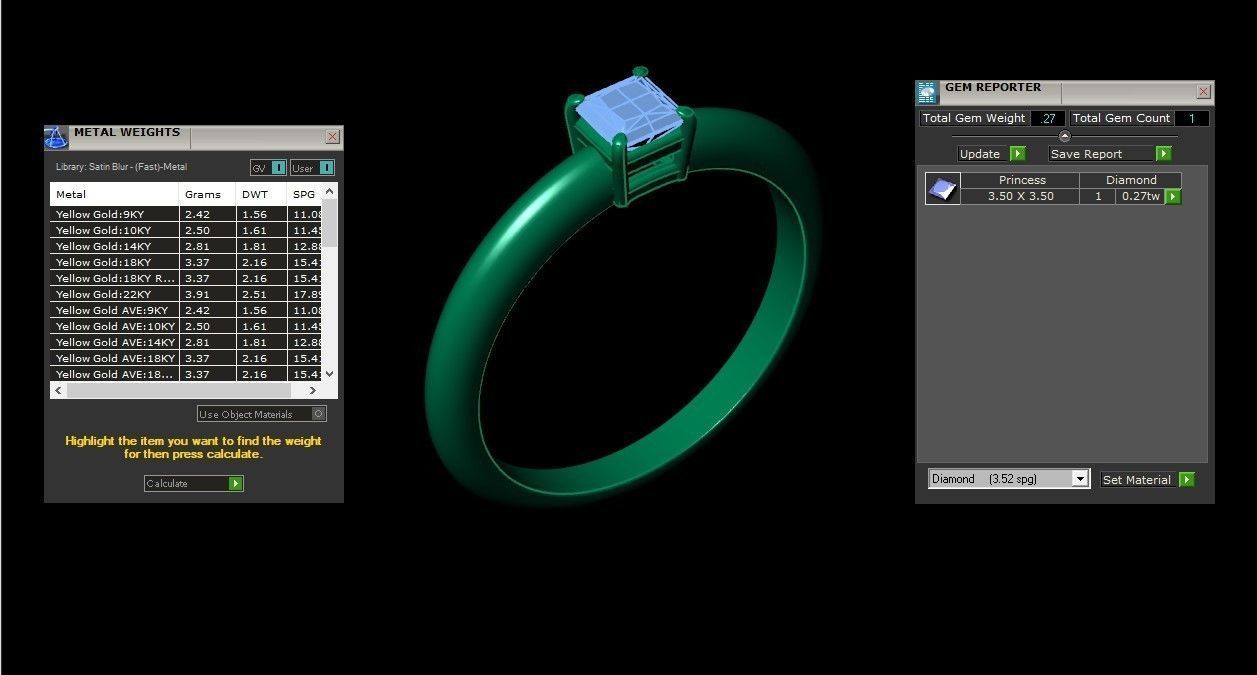
Task: Select the Yellow Gold AVE:18KY row
Action: [186, 358]
